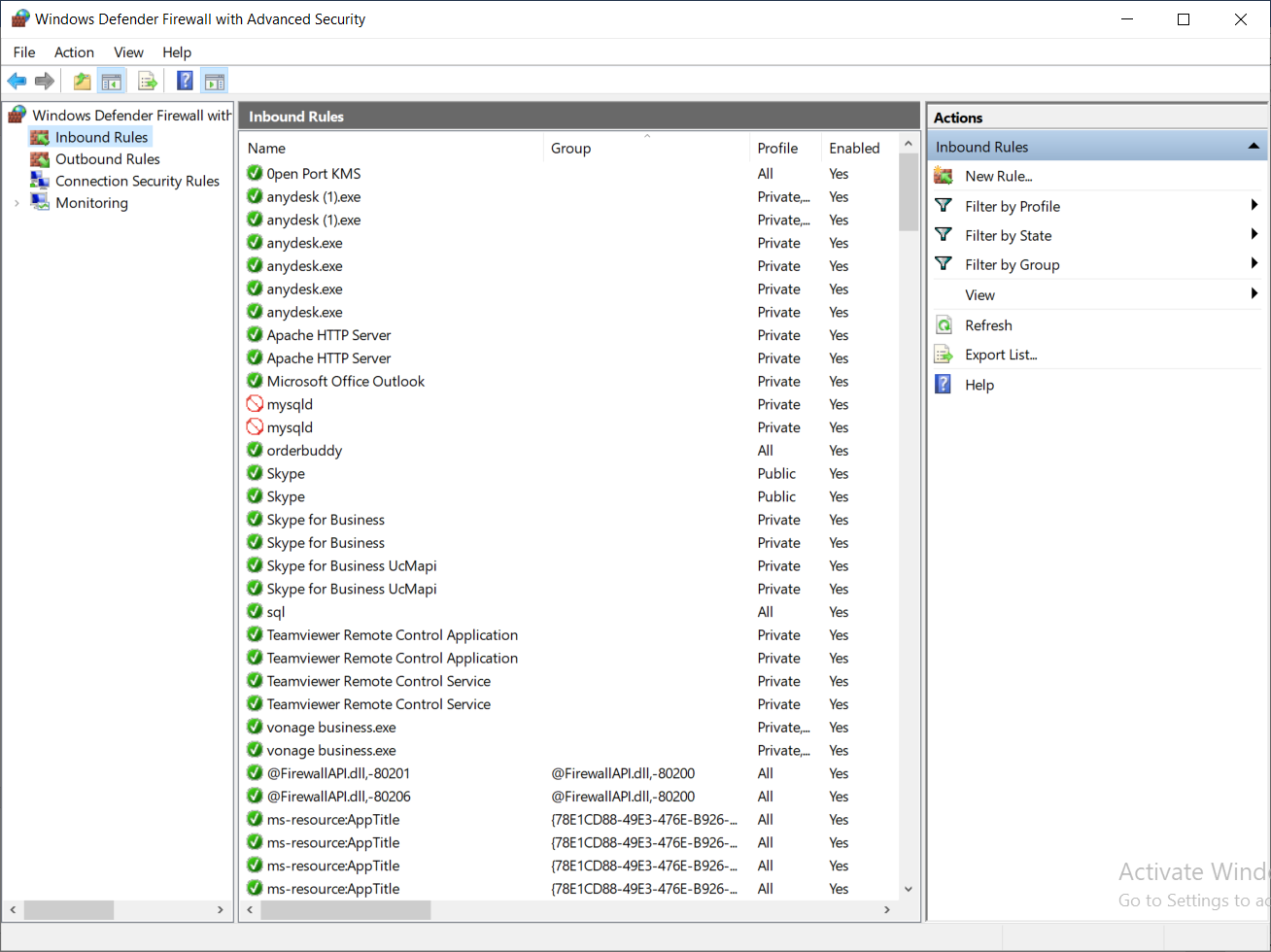The height and width of the screenshot is (952, 1271).
Task: Open Connection Security Rules node
Action: pos(137,181)
